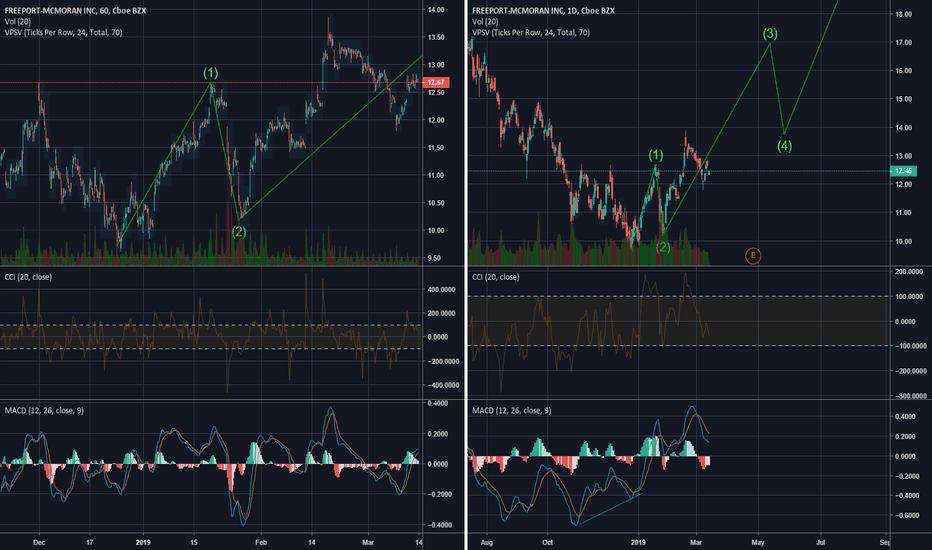932x550 pixels.
Task: Click VPSV indicator legend on 60-minute chart
Action: point(64,32)
